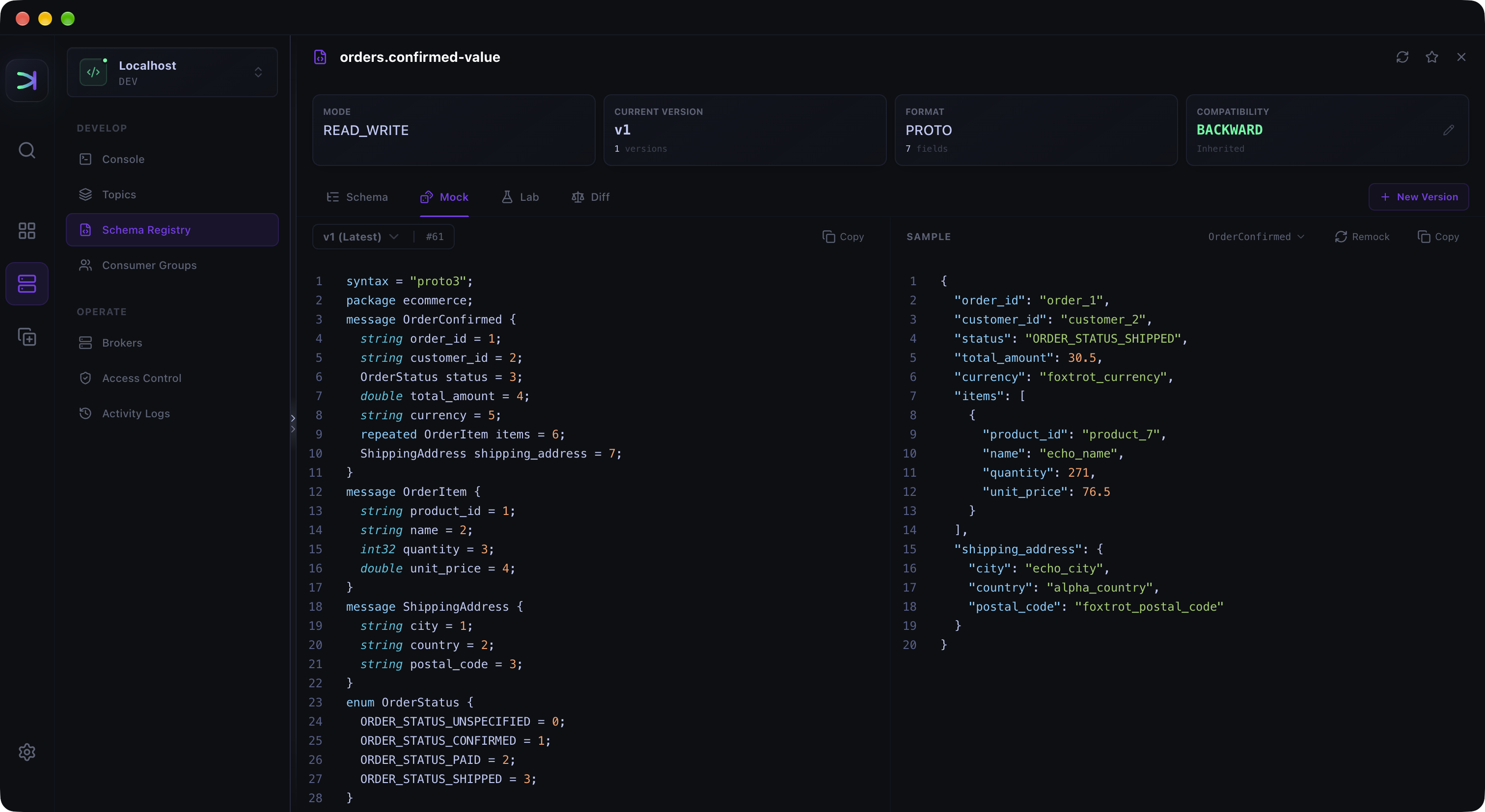Open the Topics item in the sidebar
Screen dimensions: 1485x812
(172, 194)
